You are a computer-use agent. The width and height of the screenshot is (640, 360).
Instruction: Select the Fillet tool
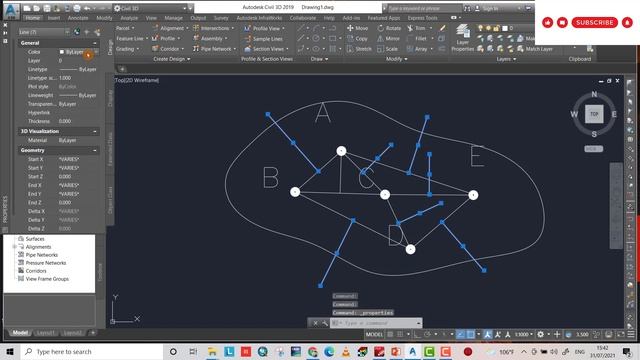pos(417,38)
